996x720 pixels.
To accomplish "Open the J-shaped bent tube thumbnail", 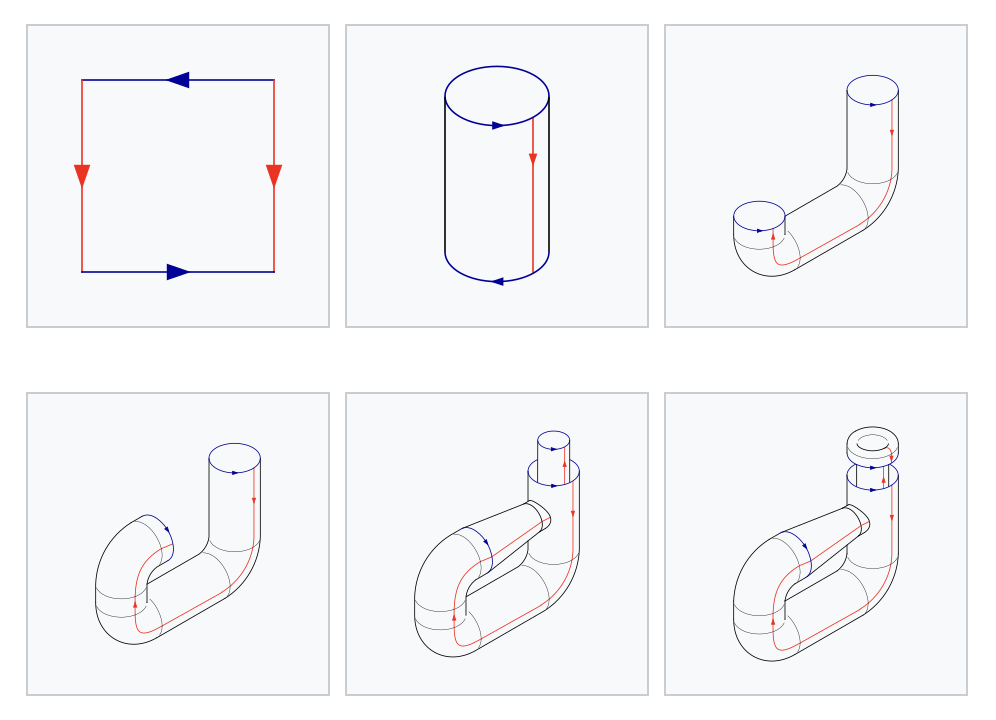I will (816, 176).
